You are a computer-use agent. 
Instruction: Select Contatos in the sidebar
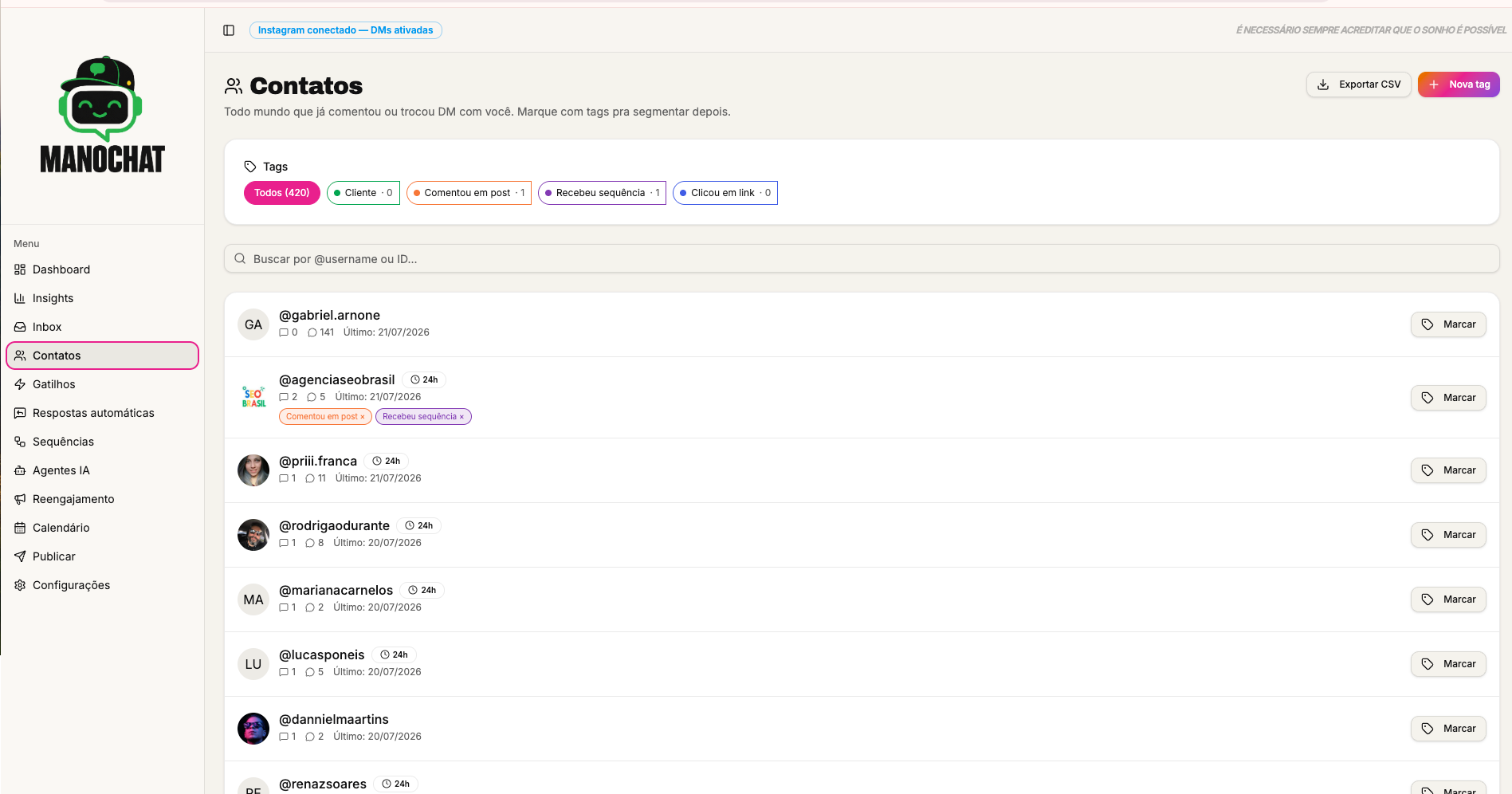click(x=102, y=356)
